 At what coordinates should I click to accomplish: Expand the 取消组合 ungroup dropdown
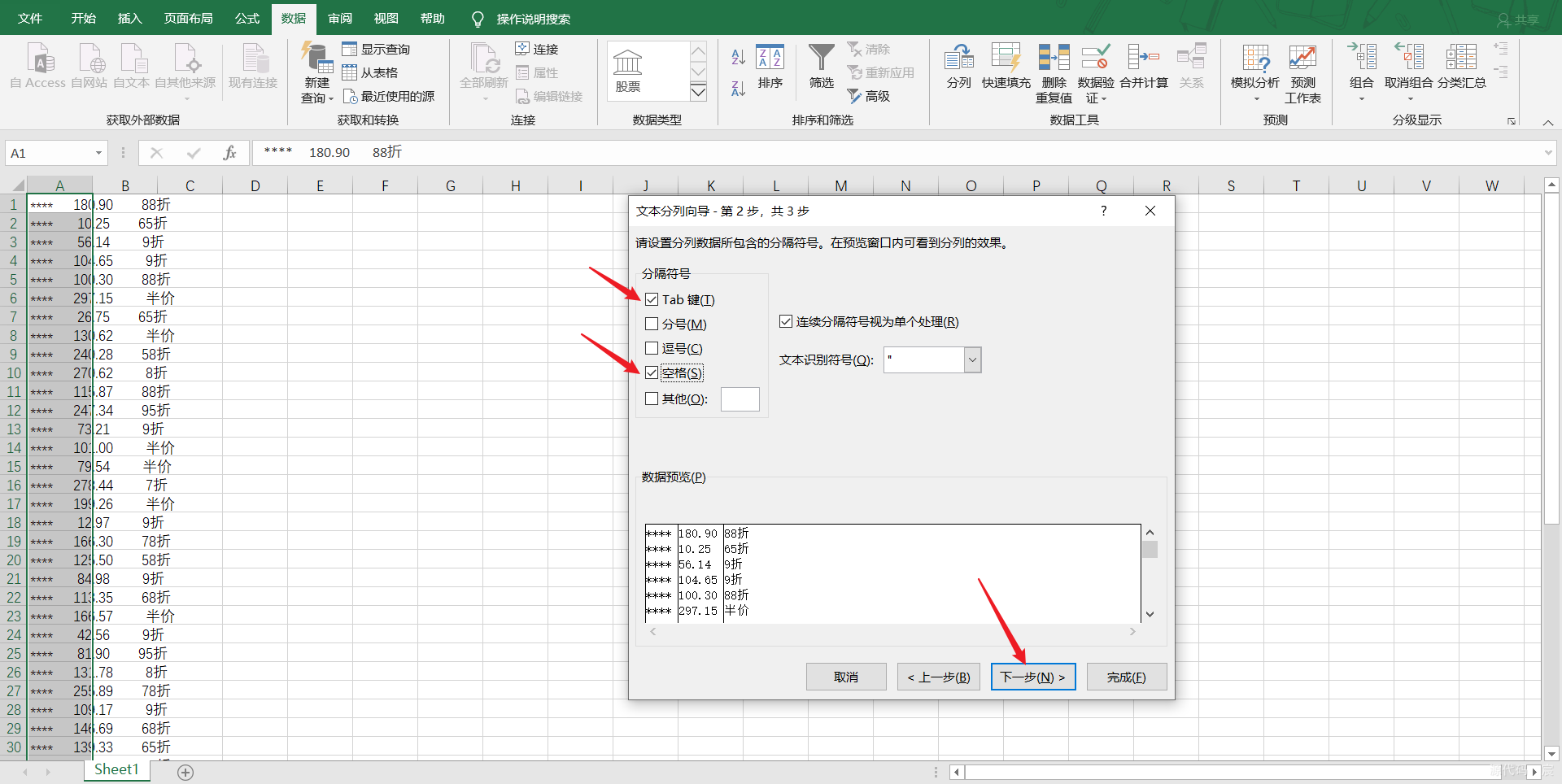pyautogui.click(x=1410, y=99)
